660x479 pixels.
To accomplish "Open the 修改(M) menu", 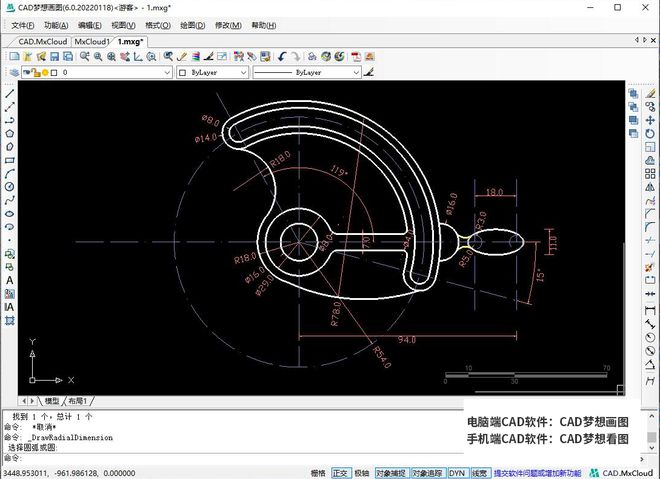I will 228,25.
